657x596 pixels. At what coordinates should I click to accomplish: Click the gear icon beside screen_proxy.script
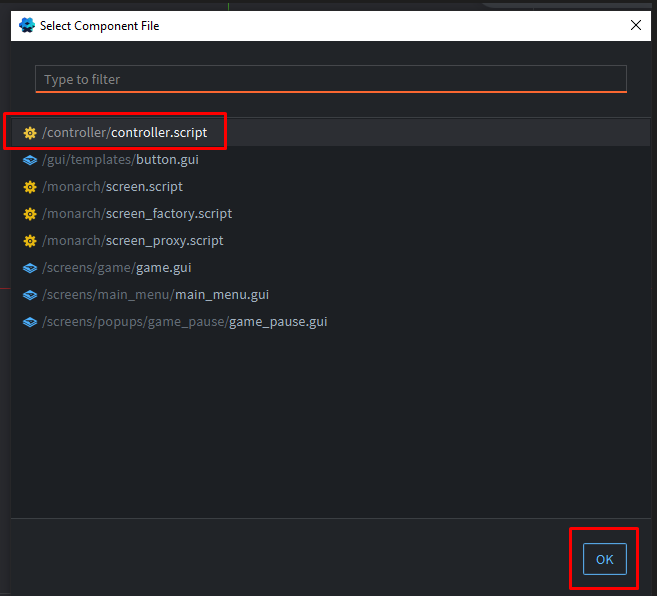[30, 241]
